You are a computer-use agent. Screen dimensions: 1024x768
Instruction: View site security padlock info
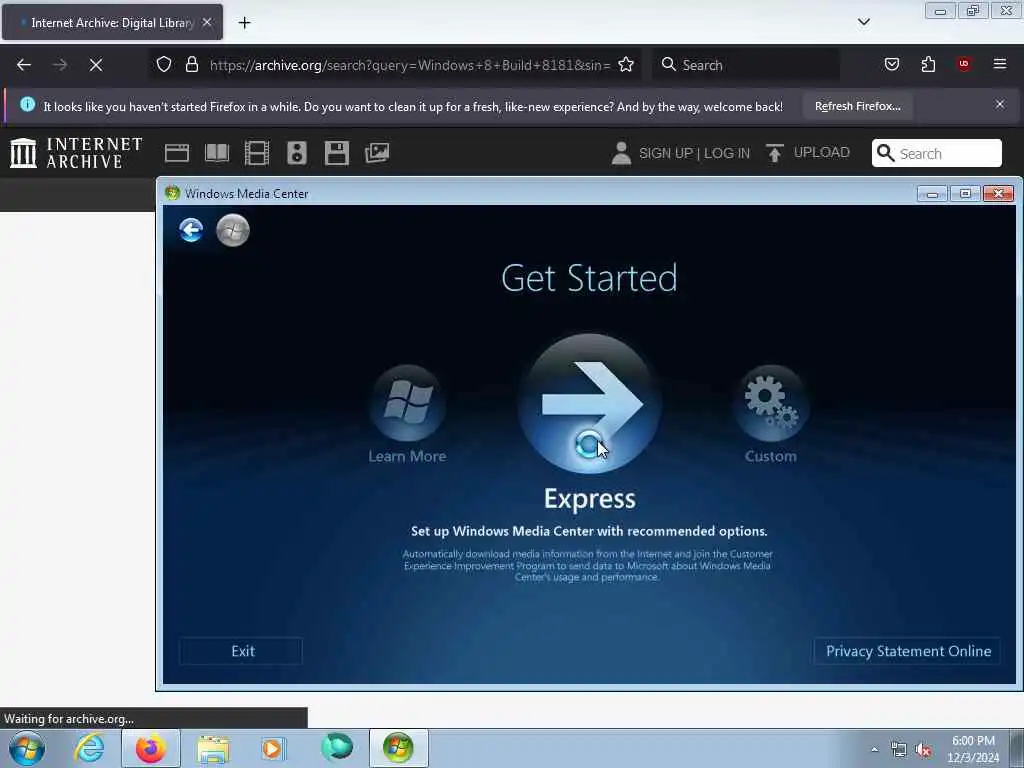coord(191,65)
